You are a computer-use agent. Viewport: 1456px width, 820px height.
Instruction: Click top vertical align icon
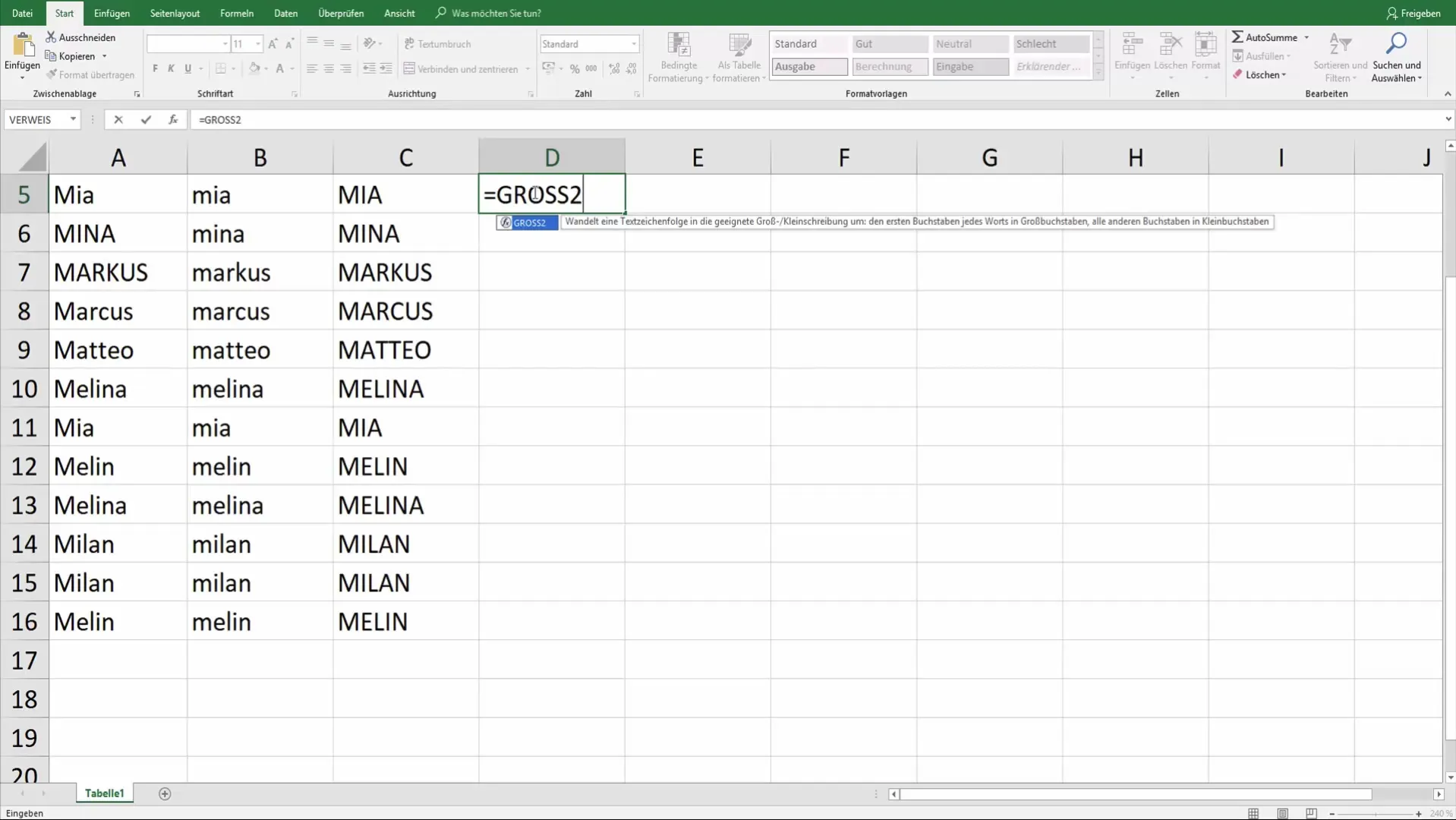pyautogui.click(x=312, y=43)
